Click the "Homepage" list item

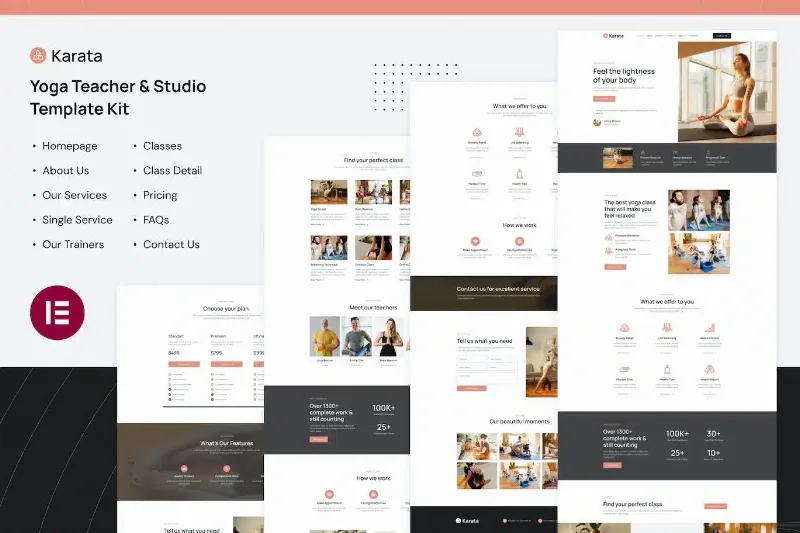70,146
